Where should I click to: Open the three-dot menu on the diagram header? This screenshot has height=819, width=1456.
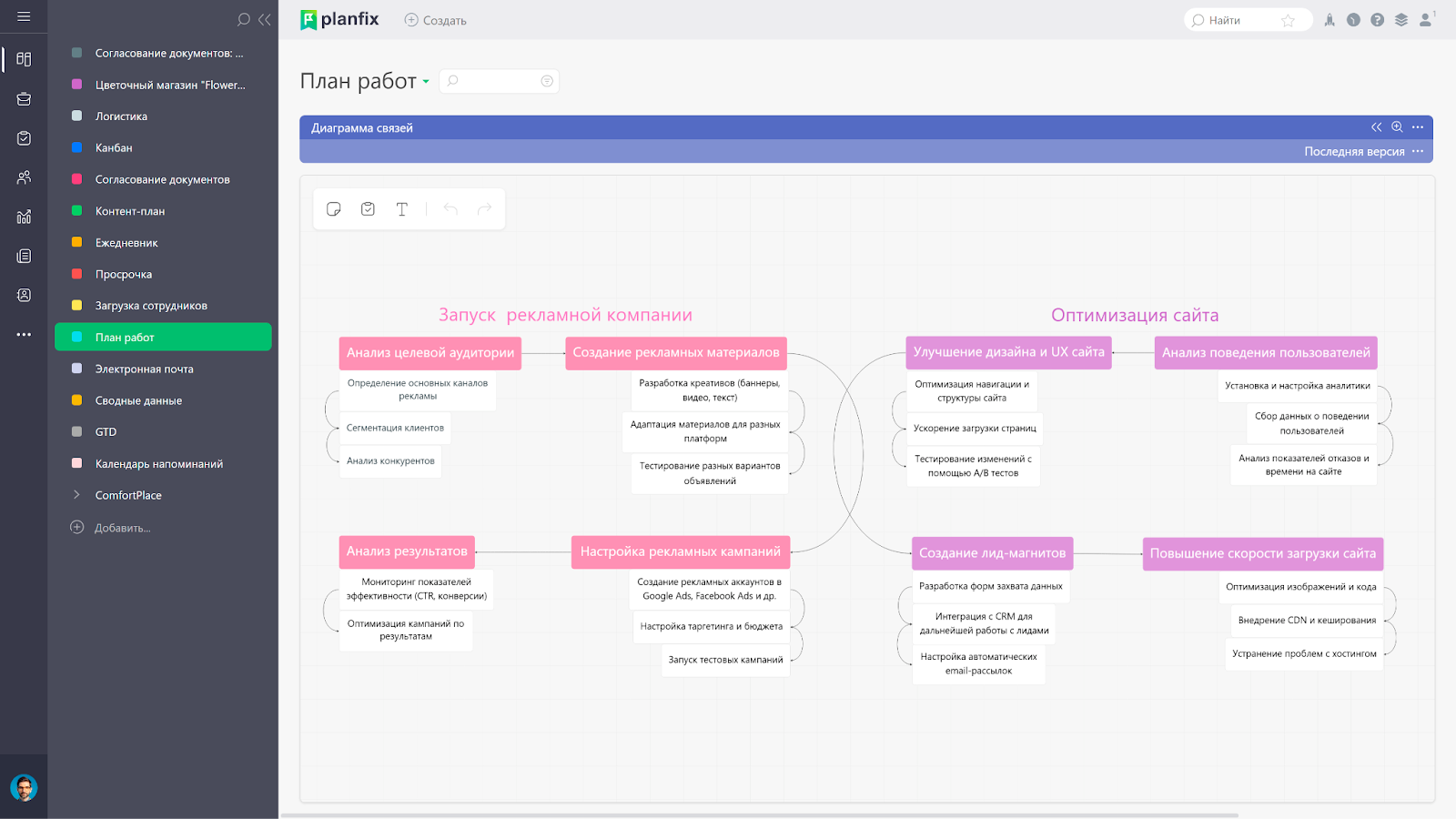[x=1417, y=127]
